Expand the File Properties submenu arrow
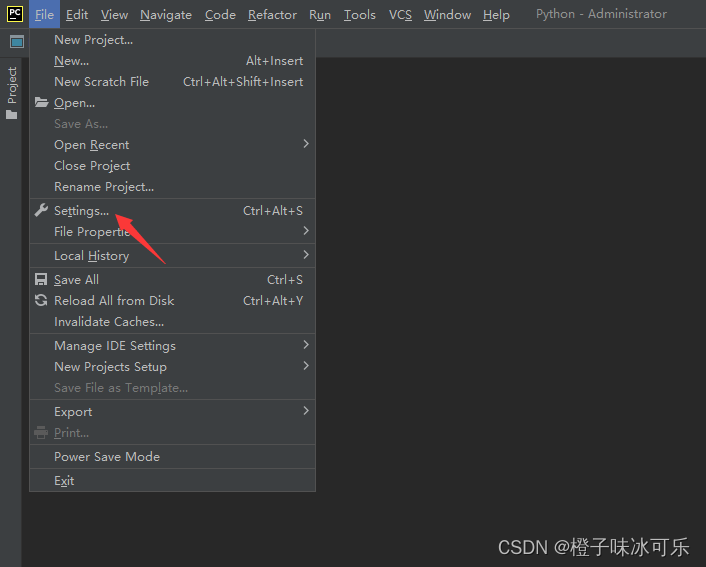The width and height of the screenshot is (706, 567). [x=306, y=231]
